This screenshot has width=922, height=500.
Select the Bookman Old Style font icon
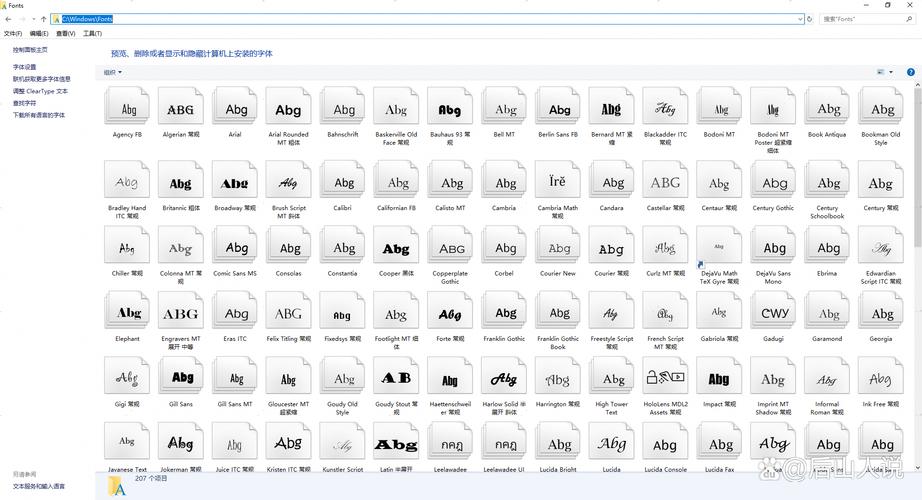pos(881,106)
